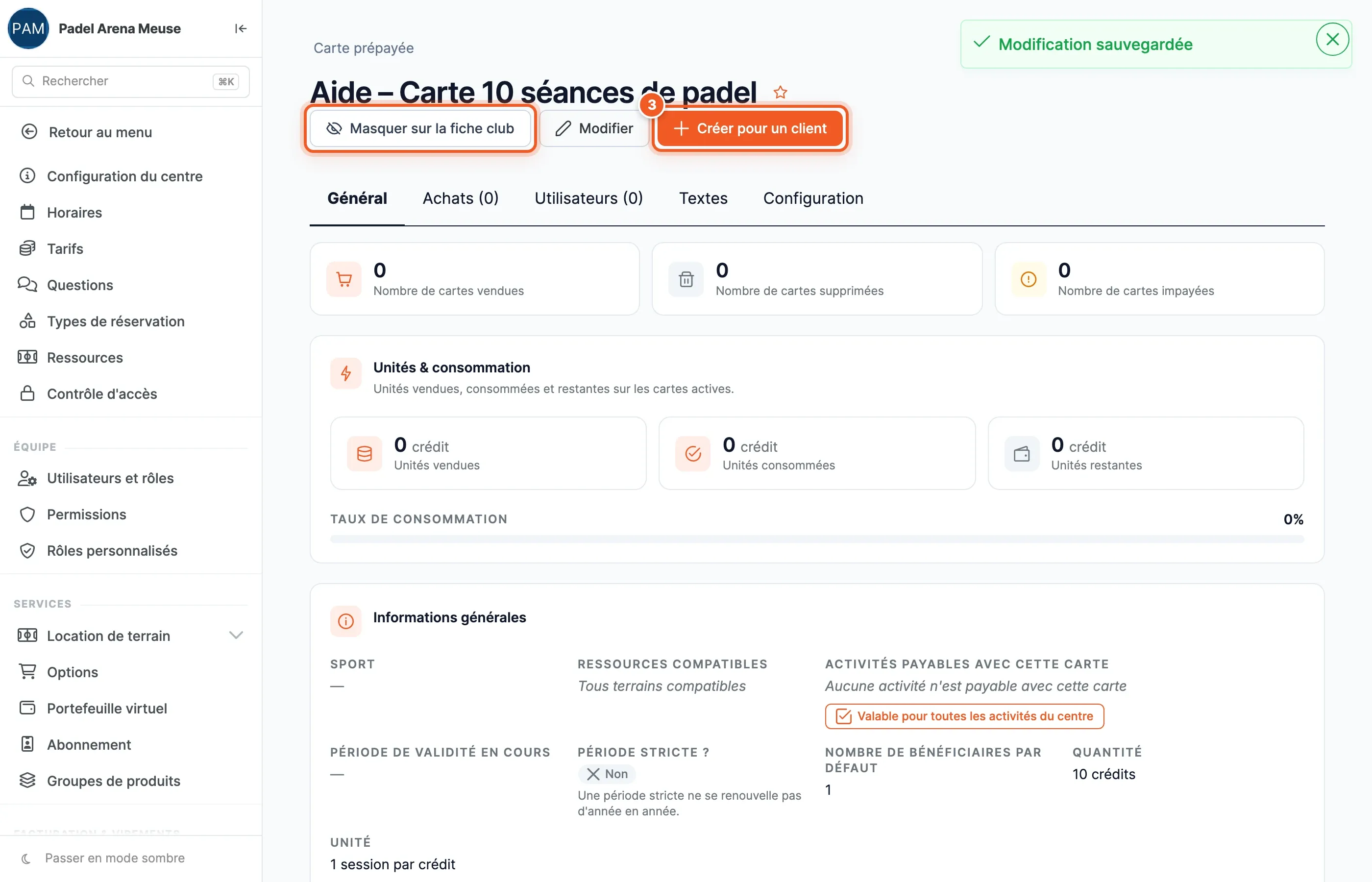Switch to the Utilisateurs (0) tab
The image size is (1372, 882).
588,198
